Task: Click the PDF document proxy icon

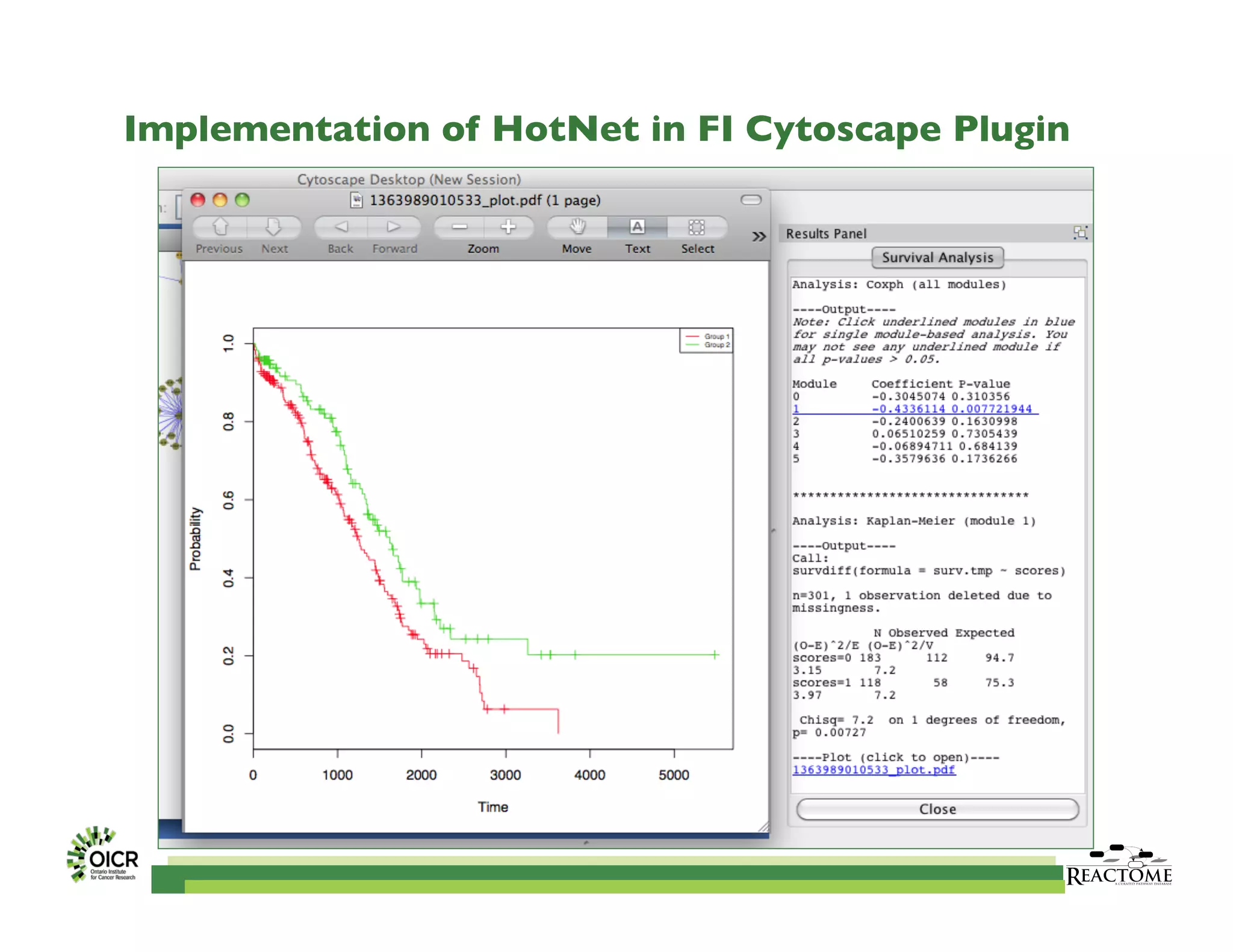Action: (357, 200)
